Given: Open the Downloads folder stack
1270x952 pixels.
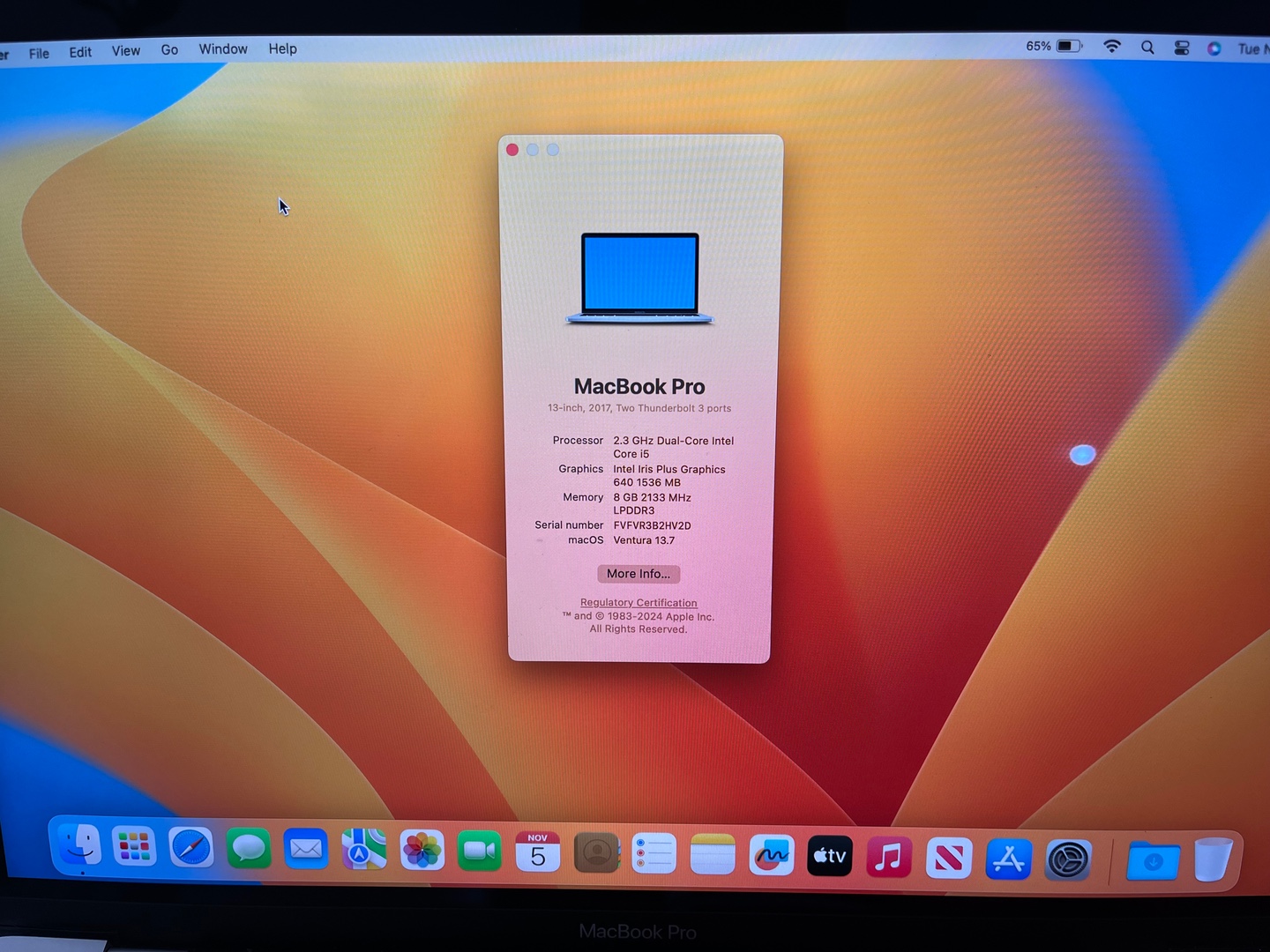Looking at the screenshot, I should coord(1153,860).
